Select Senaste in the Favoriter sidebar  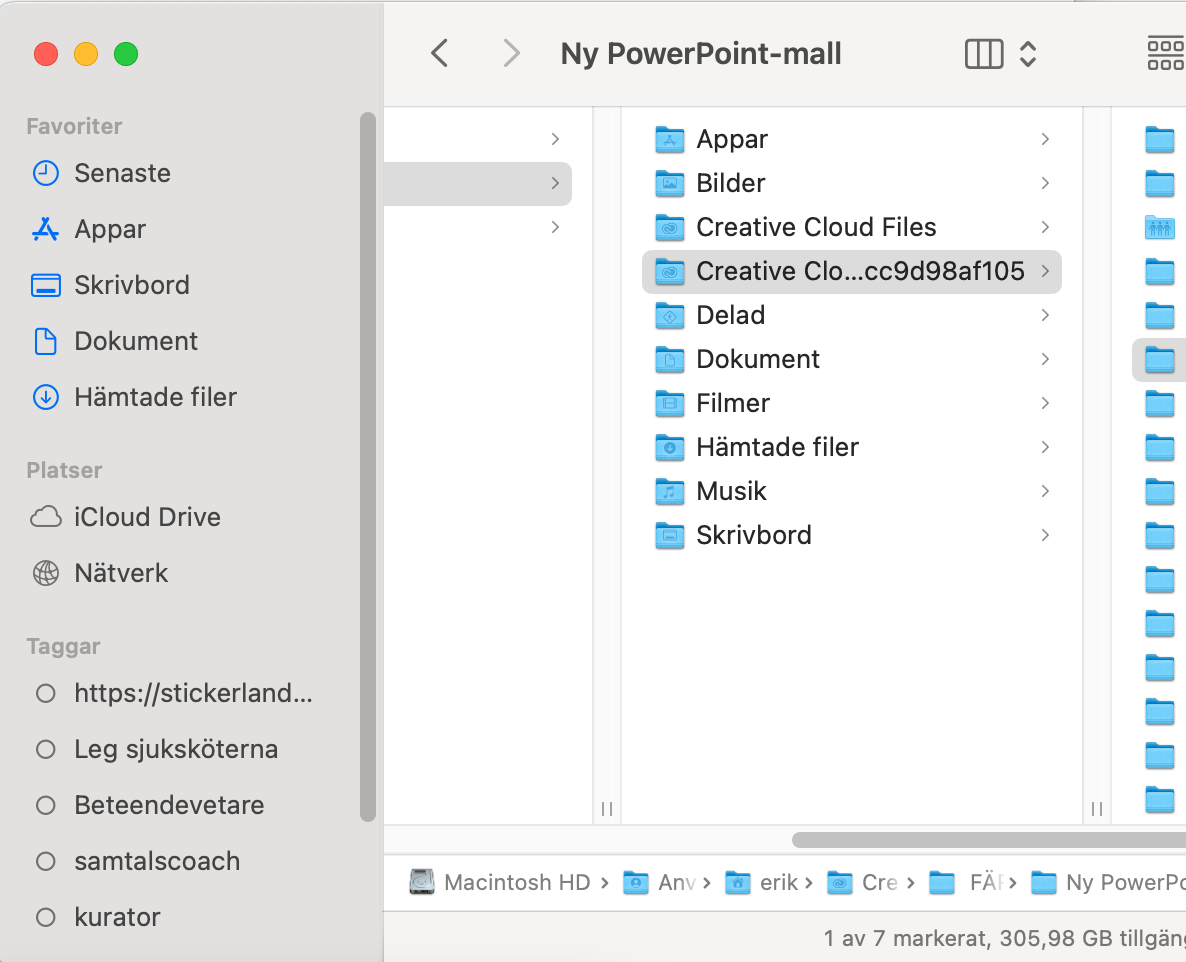point(121,173)
